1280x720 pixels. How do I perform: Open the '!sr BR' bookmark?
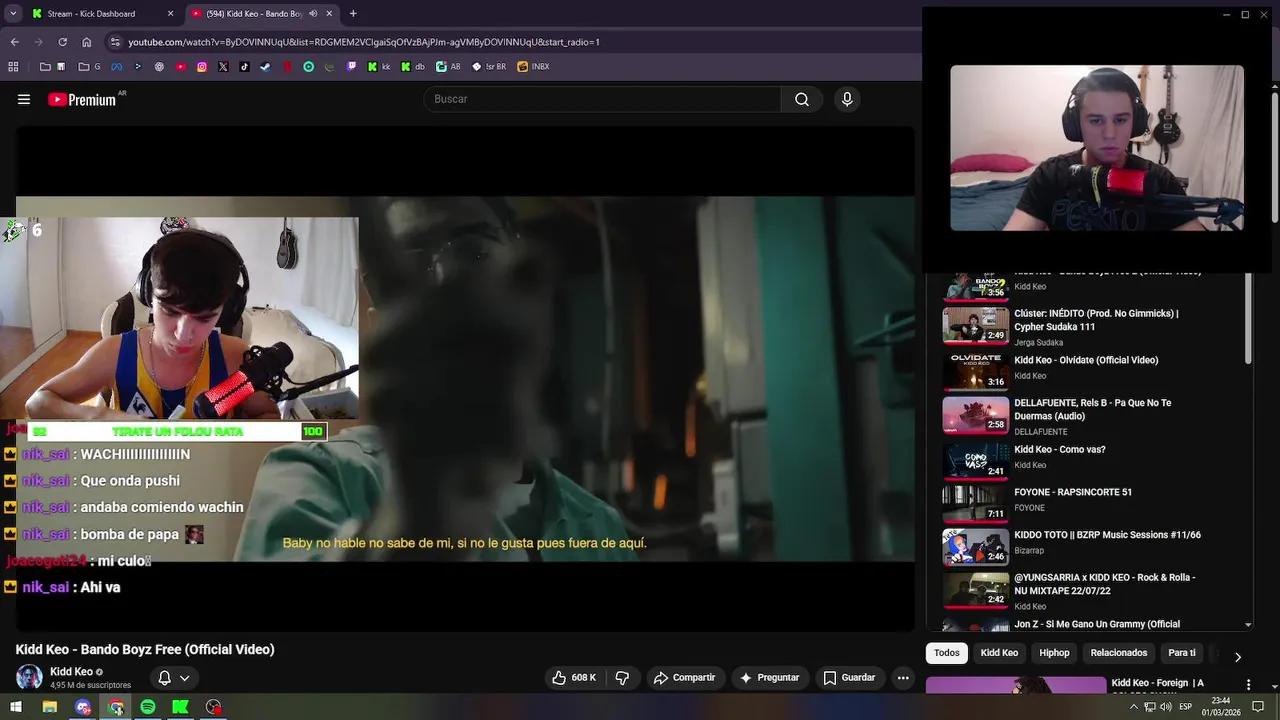489,67
